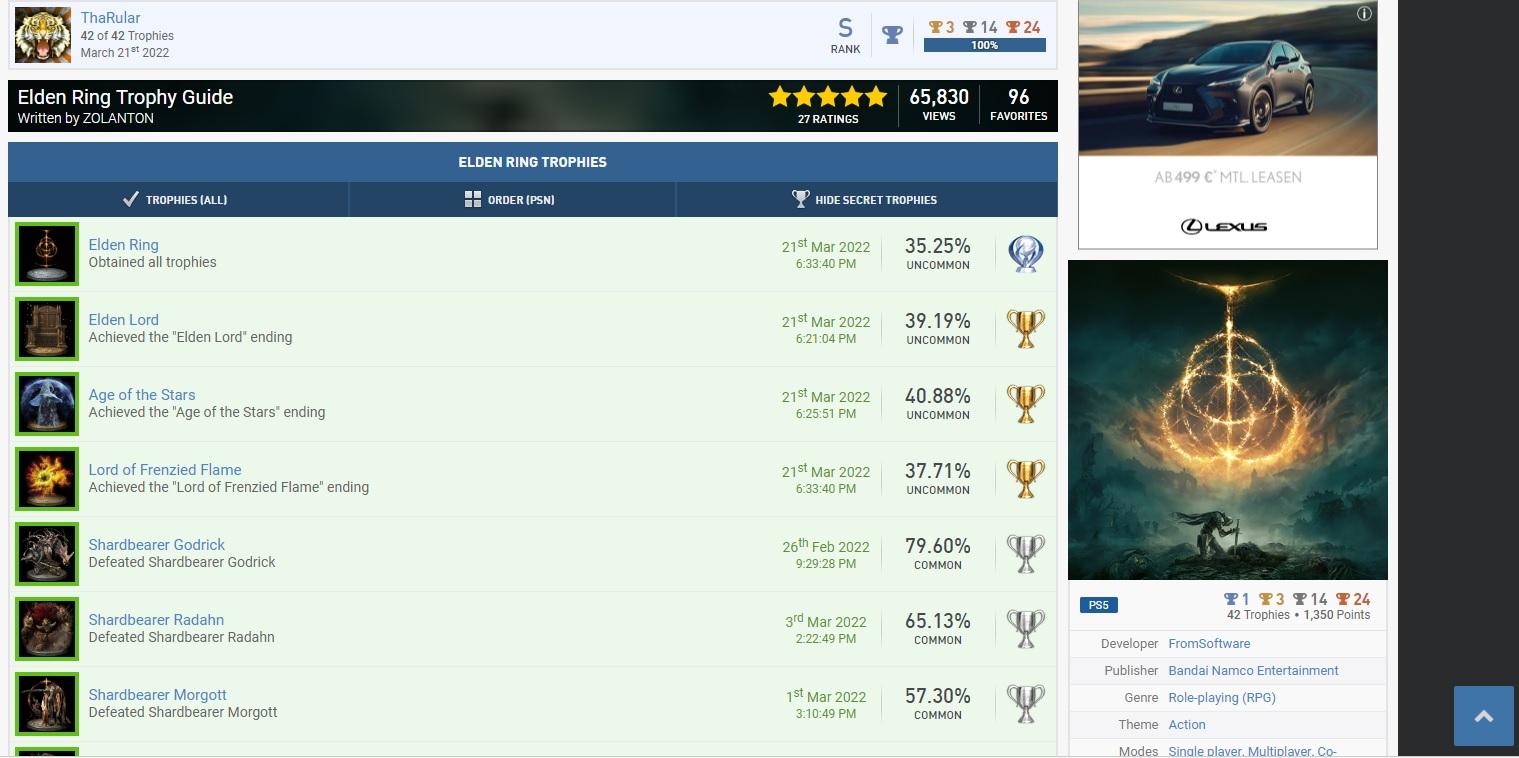Click the five-star guide rating

(827, 97)
